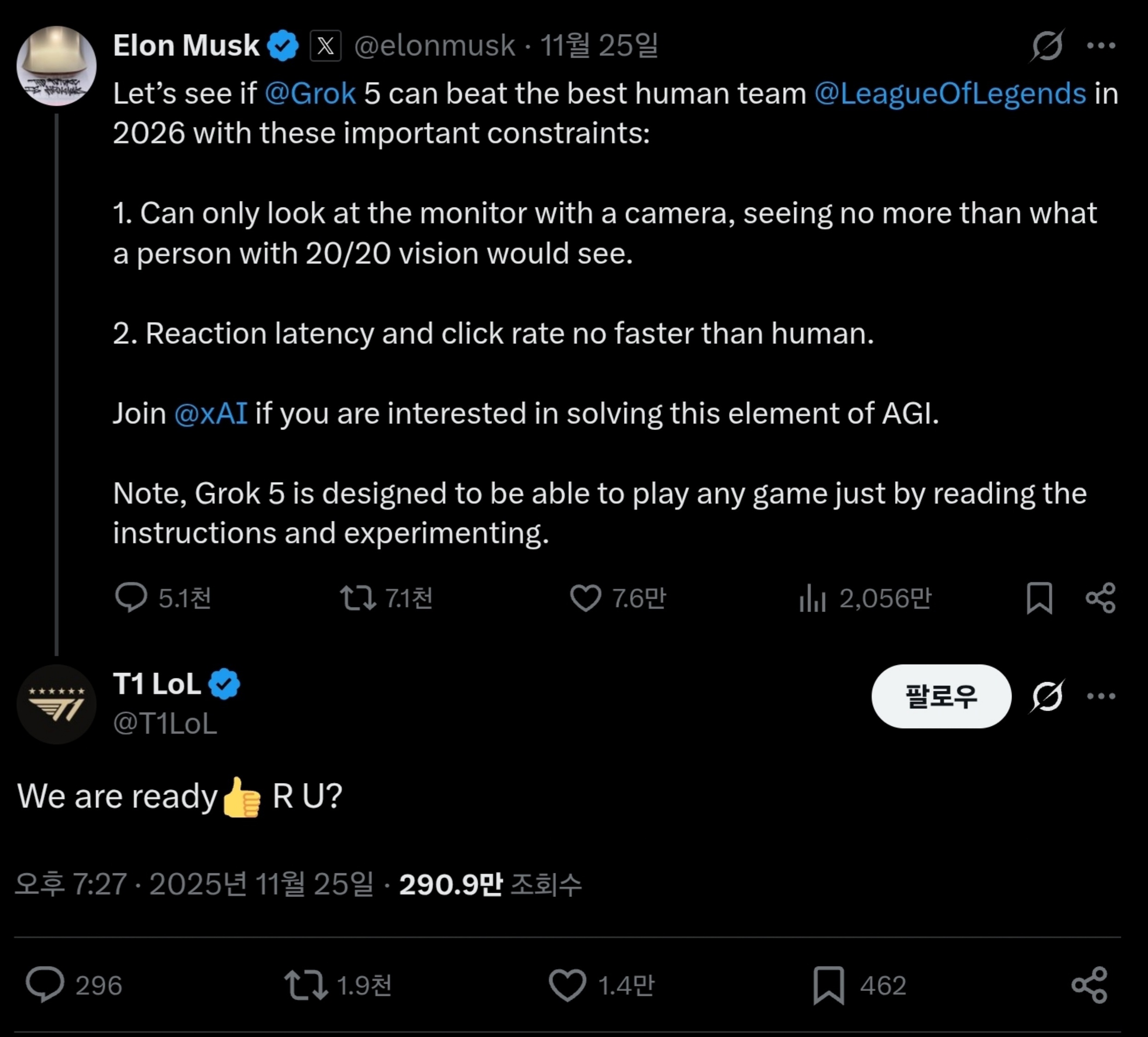Follow T1 LoL with 팔로우 button
The height and width of the screenshot is (1037, 1148).
click(x=941, y=695)
